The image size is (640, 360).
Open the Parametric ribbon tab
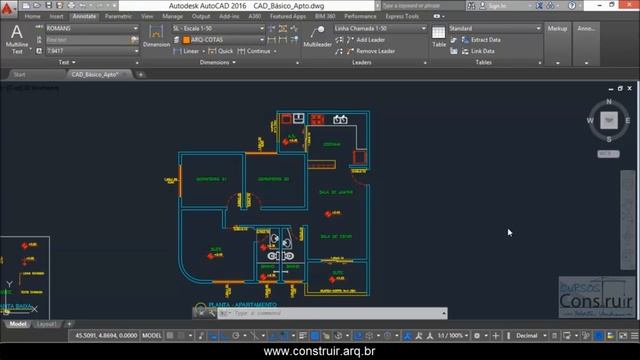118,16
